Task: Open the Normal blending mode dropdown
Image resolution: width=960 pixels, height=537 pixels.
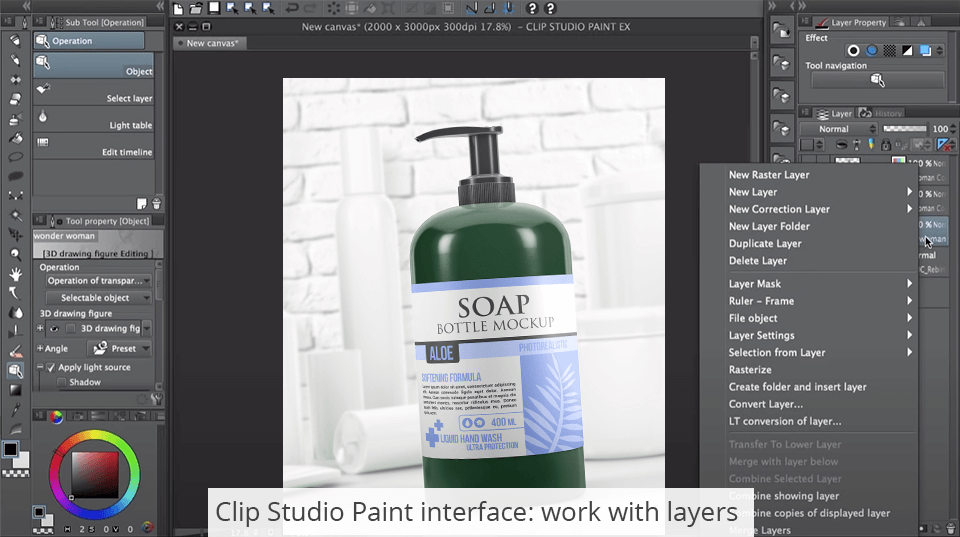Action: tap(839, 129)
